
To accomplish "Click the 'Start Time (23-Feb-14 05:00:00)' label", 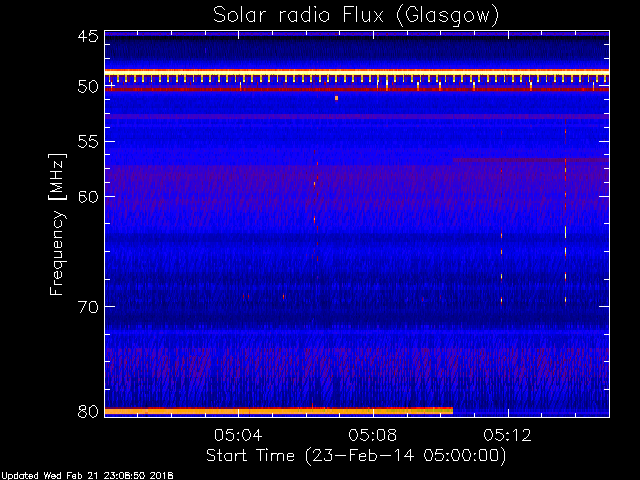I will coord(356,456).
